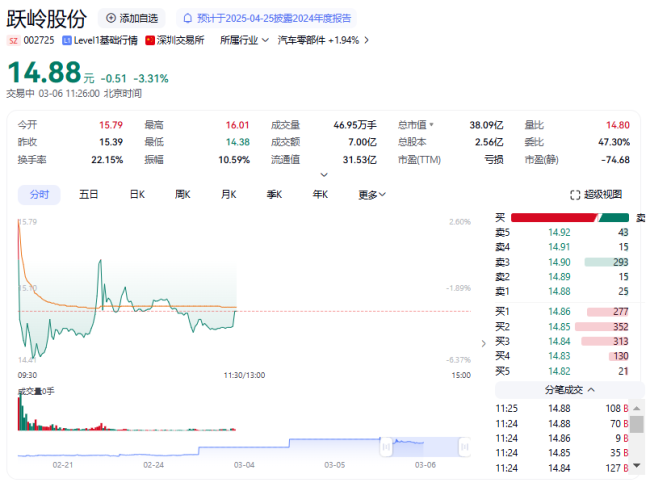Collapse the 分笔成交 section header
This screenshot has width=650, height=491.
570,390
